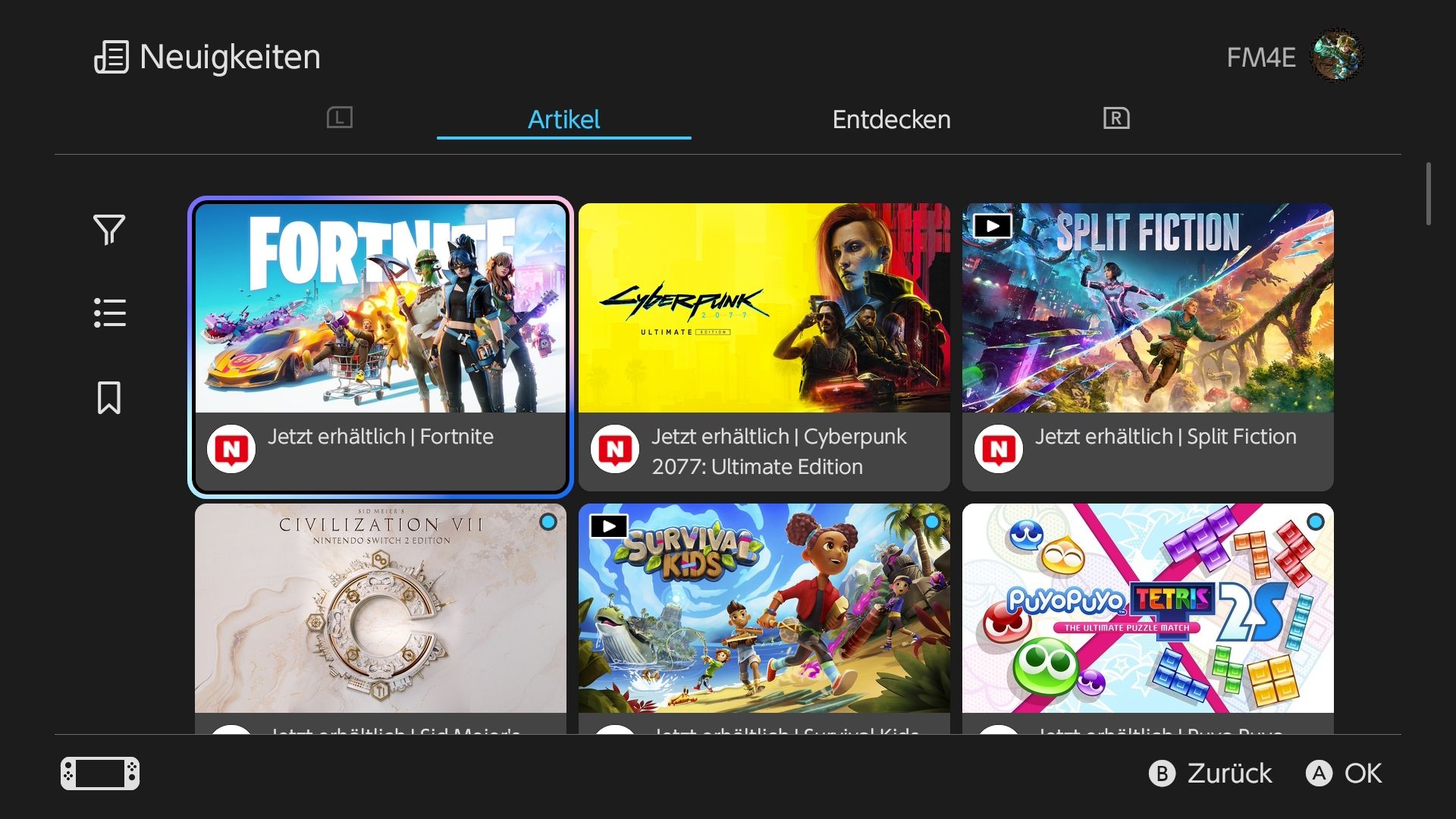
Task: Switch to the Artikel tab
Action: [563, 119]
